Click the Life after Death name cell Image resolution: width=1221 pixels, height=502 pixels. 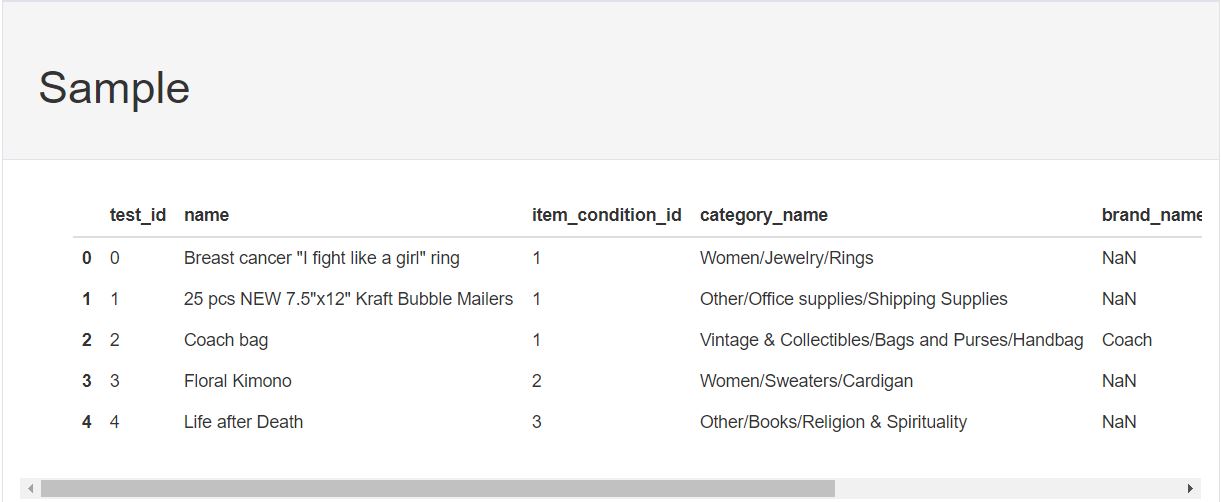[x=243, y=422]
